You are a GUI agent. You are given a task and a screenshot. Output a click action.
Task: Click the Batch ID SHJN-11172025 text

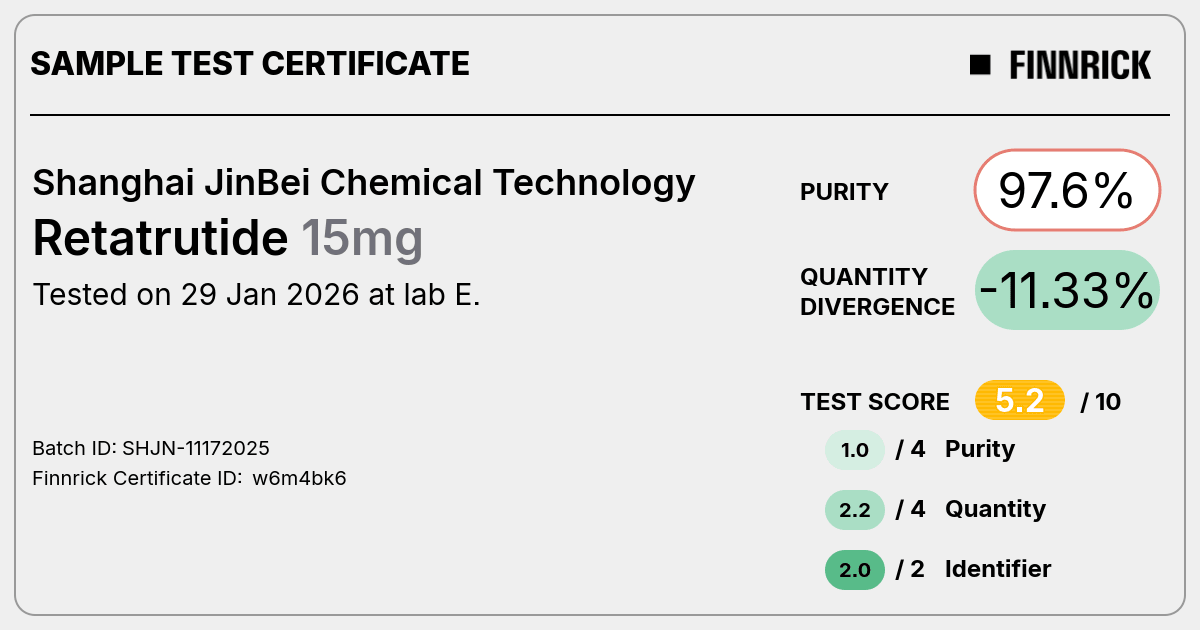151,448
